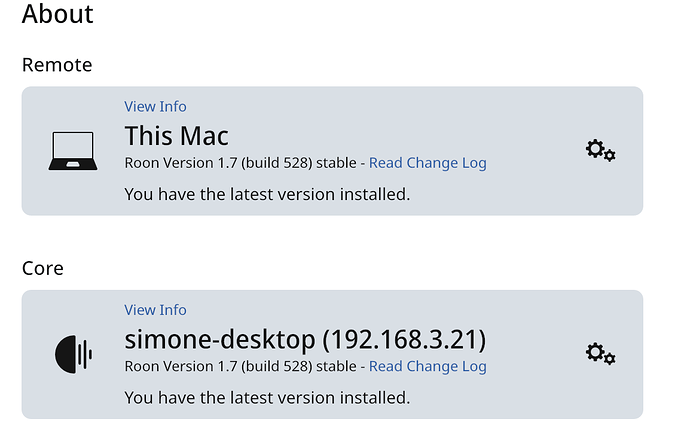
Task: Click the laptop icon beside This Mac
Action: [73, 151]
